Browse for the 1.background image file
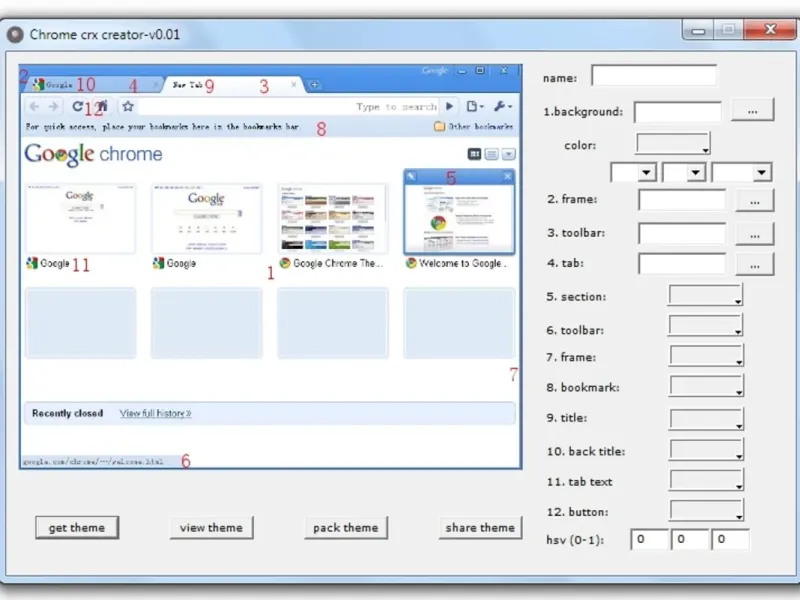Screen dimensions: 800x600 [753, 111]
